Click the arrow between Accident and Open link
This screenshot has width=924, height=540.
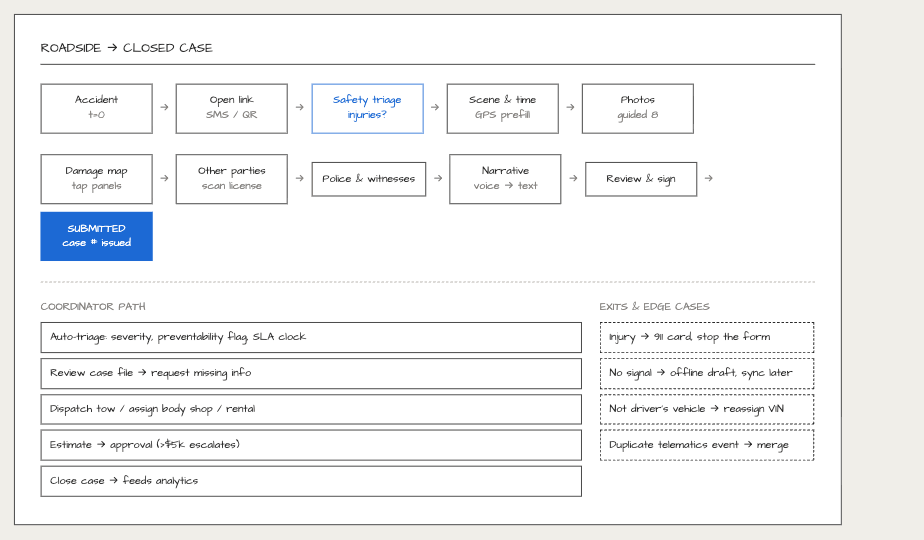[164, 107]
